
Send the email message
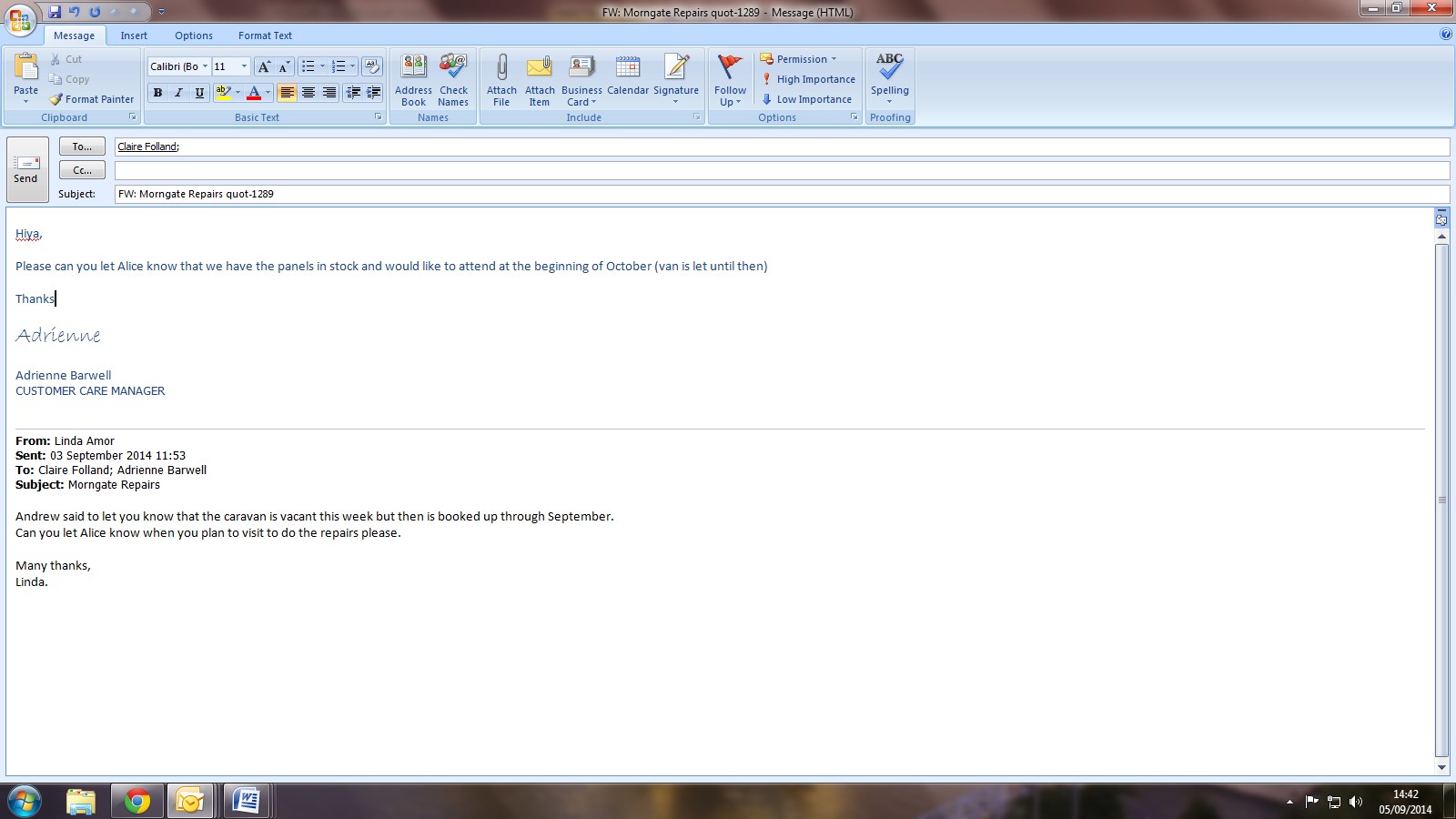(x=26, y=169)
